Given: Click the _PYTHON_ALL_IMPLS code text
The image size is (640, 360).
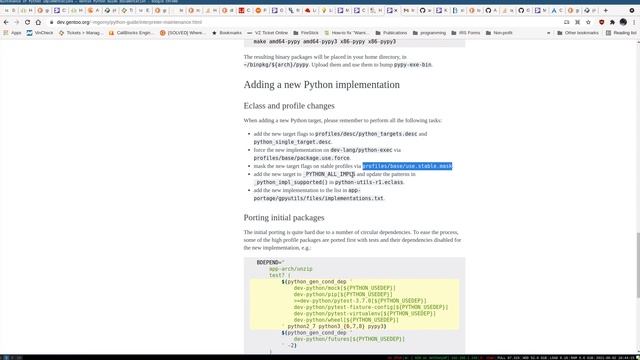Looking at the screenshot, I should pos(329,174).
